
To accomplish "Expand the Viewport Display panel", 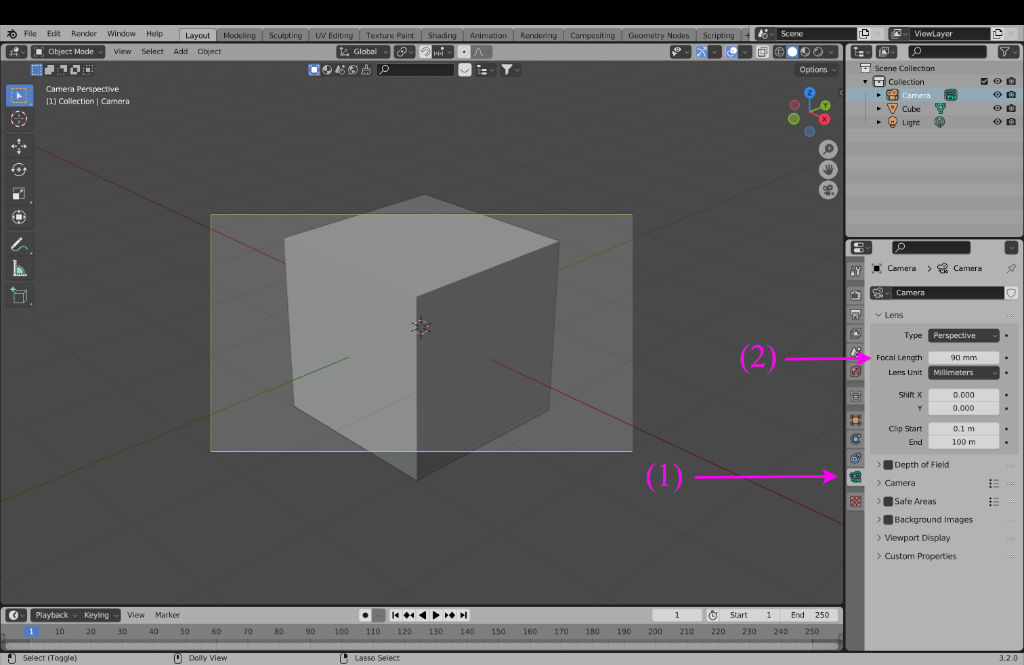I will [x=919, y=538].
